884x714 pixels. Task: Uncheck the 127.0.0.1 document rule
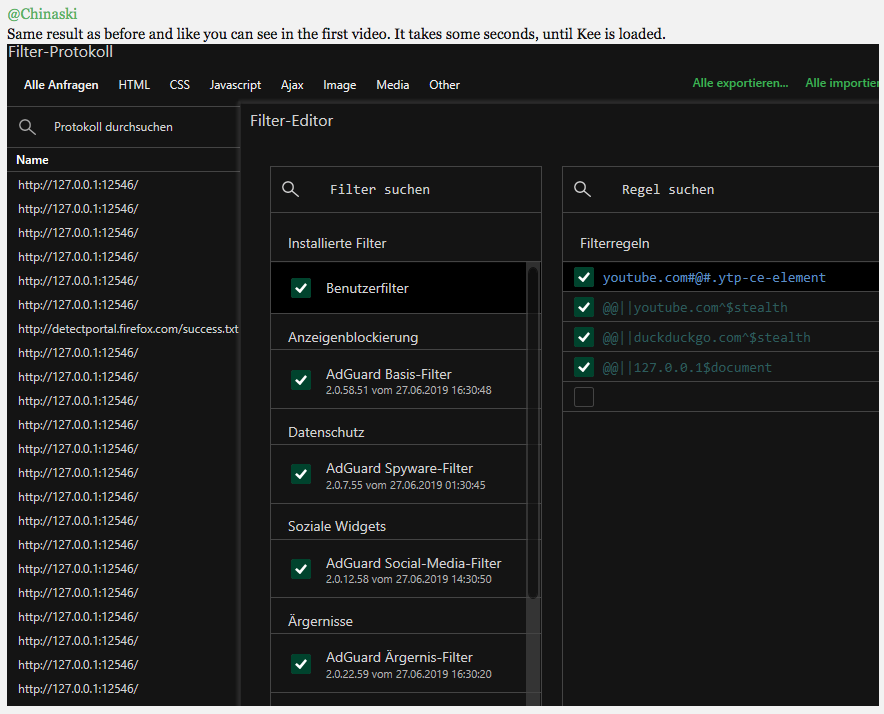(584, 367)
